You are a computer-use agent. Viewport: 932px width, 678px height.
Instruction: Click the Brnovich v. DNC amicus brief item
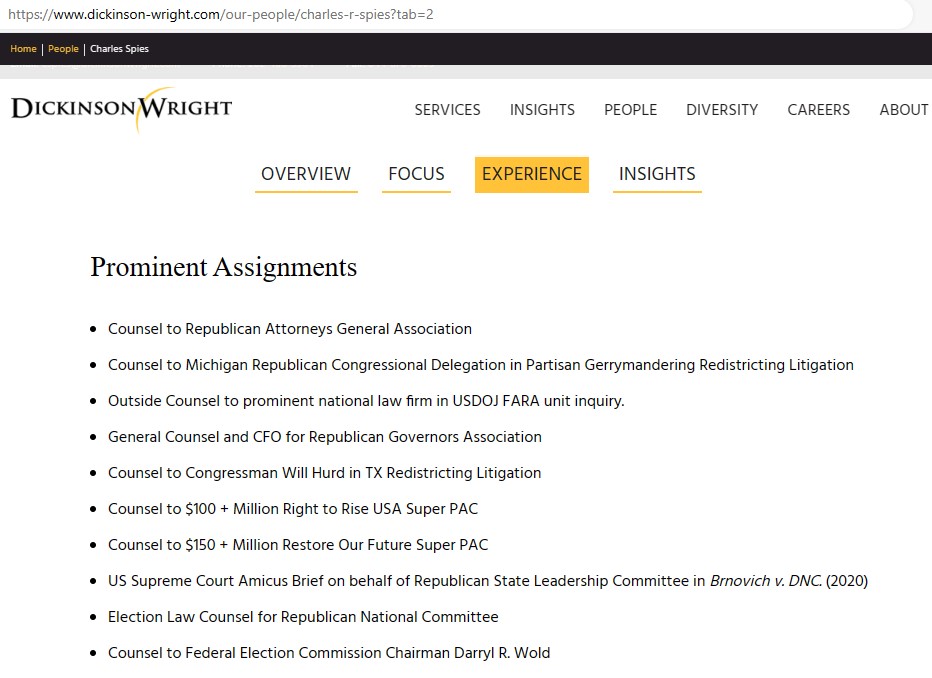(x=488, y=581)
